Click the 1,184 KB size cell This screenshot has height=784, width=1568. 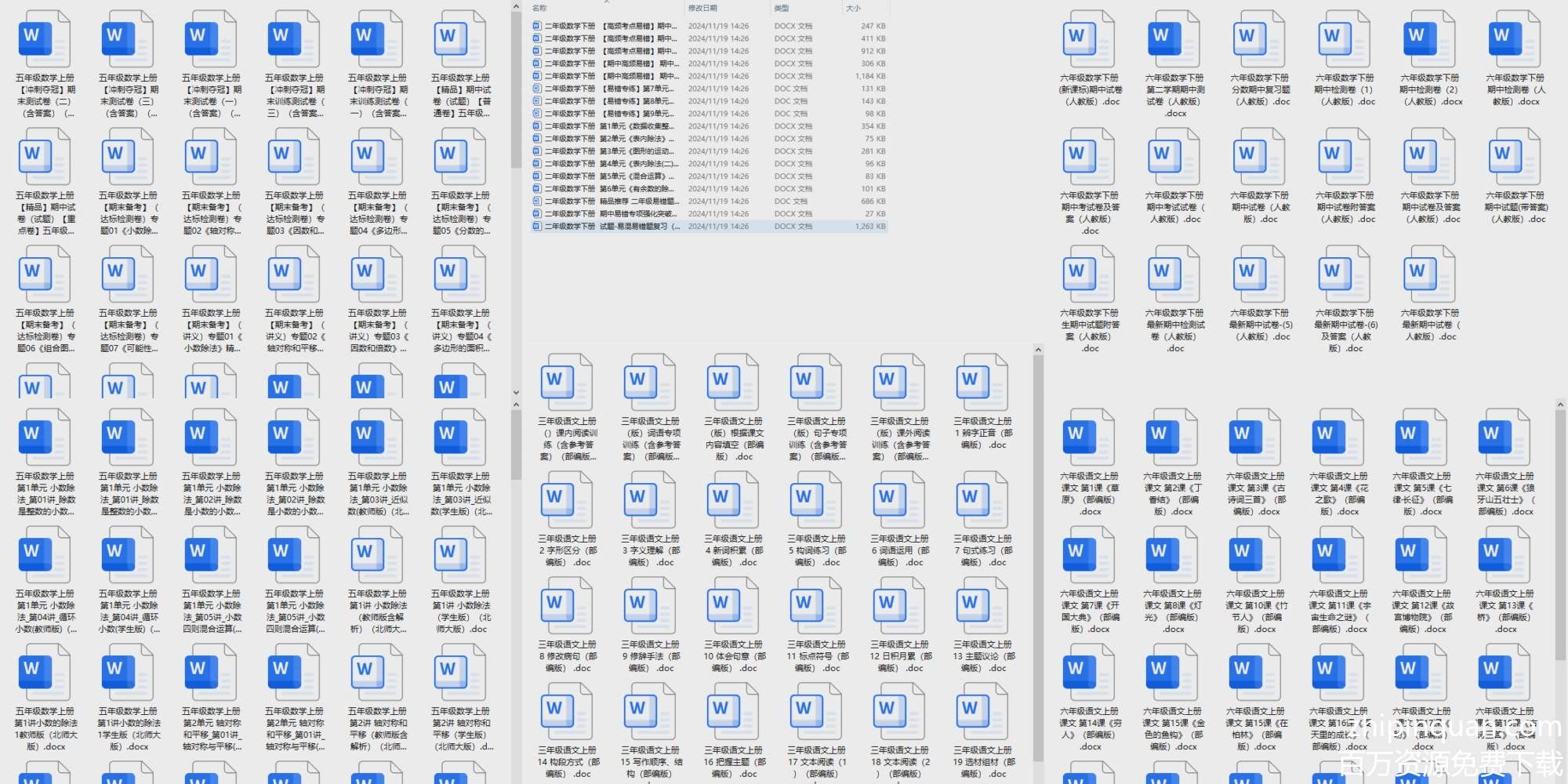point(870,76)
